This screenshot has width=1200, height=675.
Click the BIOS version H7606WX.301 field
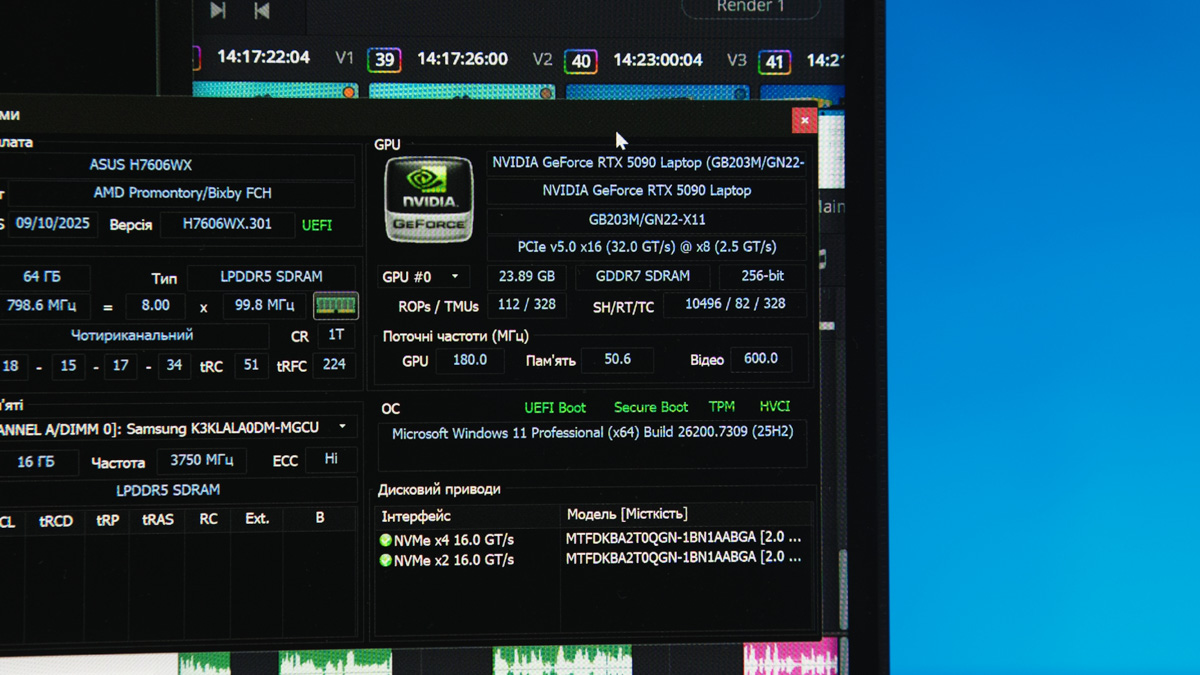227,224
